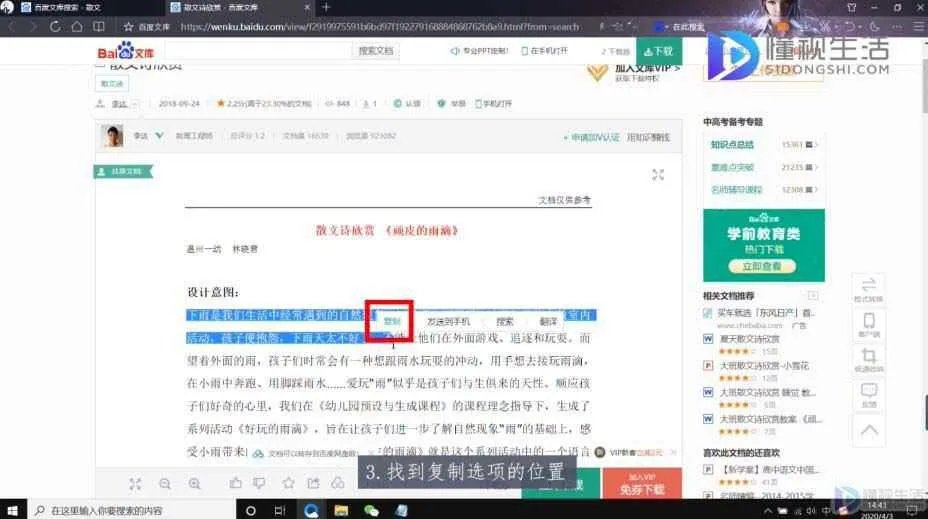This screenshot has width=928, height=519.
Task: Open File Explorer from taskbar
Action: (341, 510)
